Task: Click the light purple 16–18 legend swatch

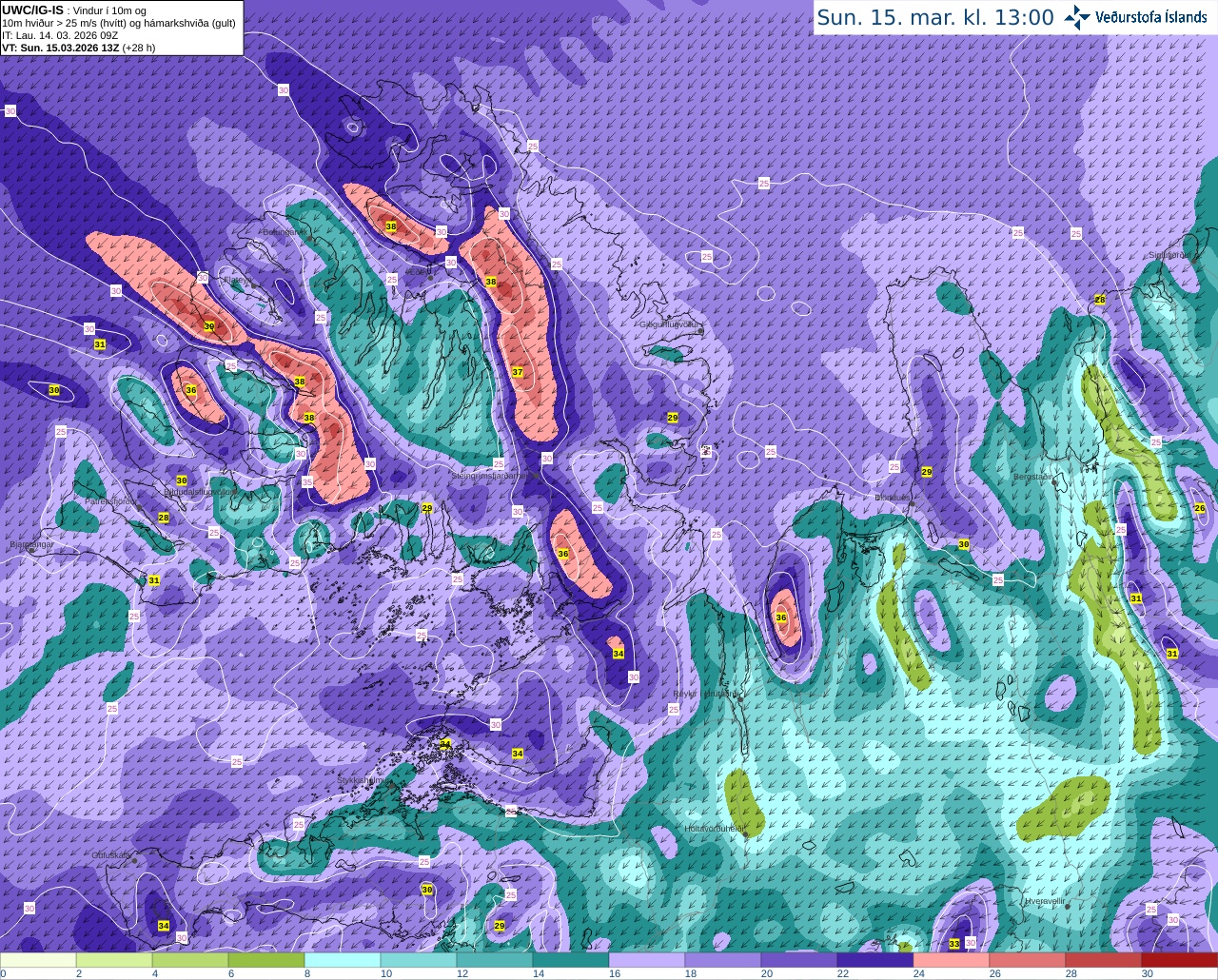Action: (x=647, y=960)
